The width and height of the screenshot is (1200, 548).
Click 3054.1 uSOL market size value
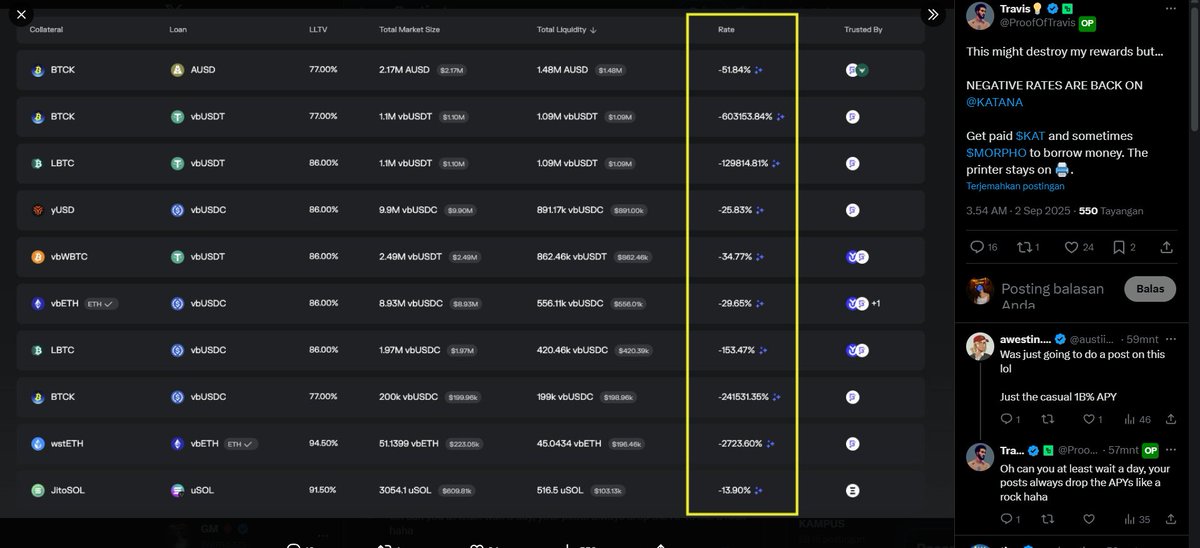[x=406, y=490]
